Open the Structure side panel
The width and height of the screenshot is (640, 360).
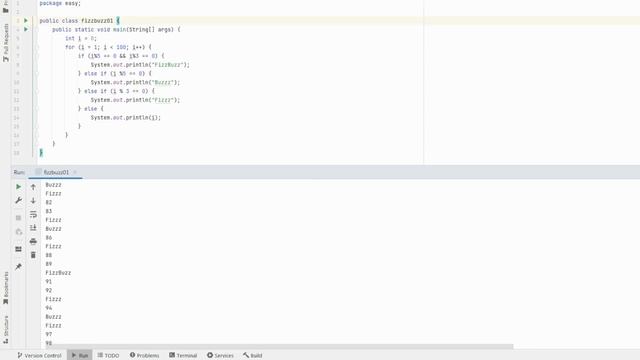[x=6, y=329]
